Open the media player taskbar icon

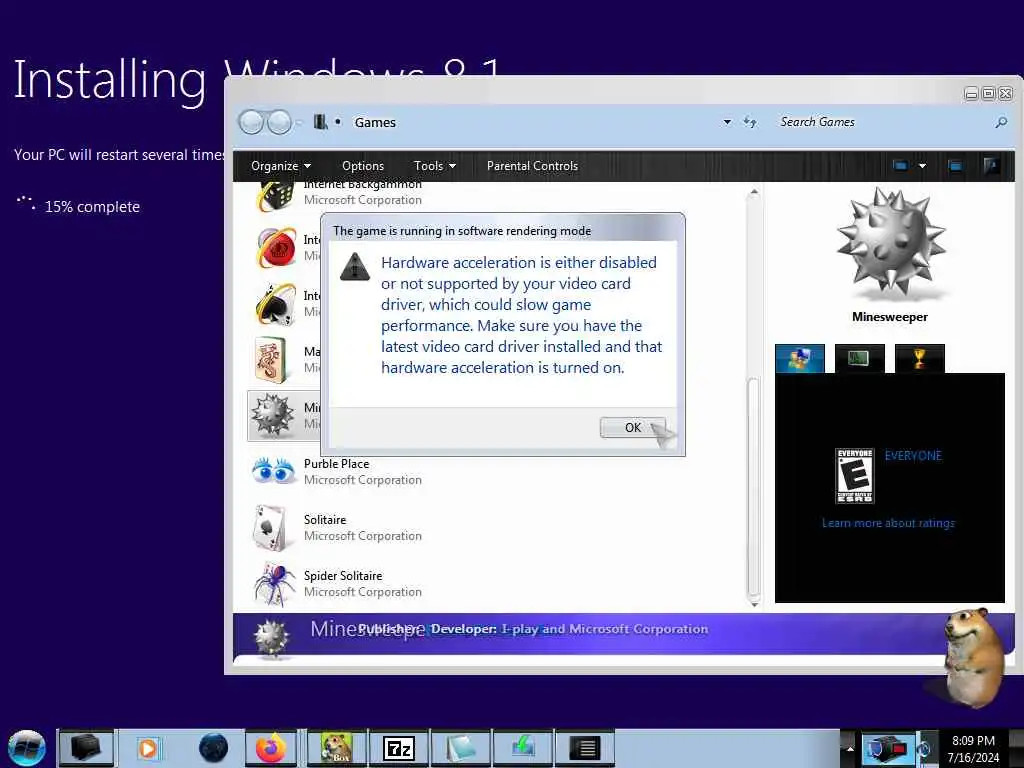(x=148, y=748)
